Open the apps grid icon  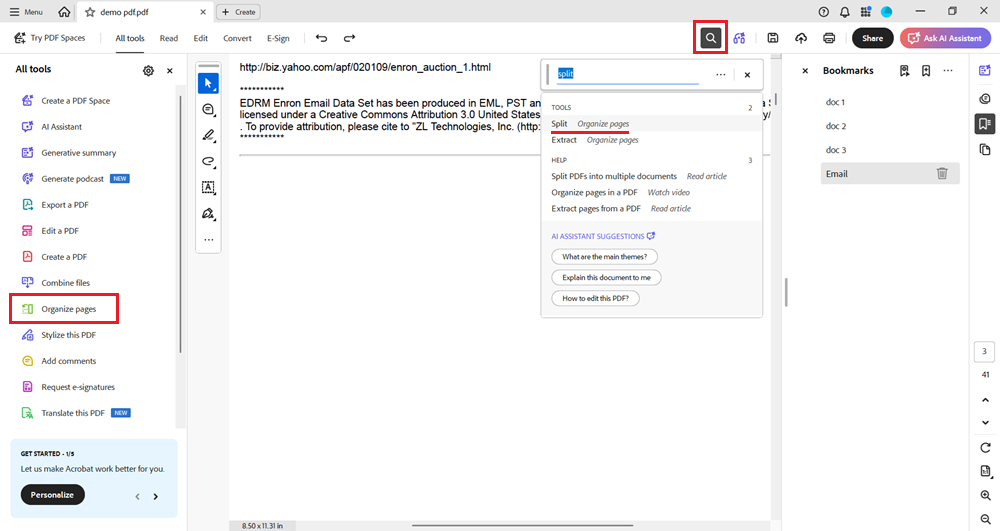[866, 11]
